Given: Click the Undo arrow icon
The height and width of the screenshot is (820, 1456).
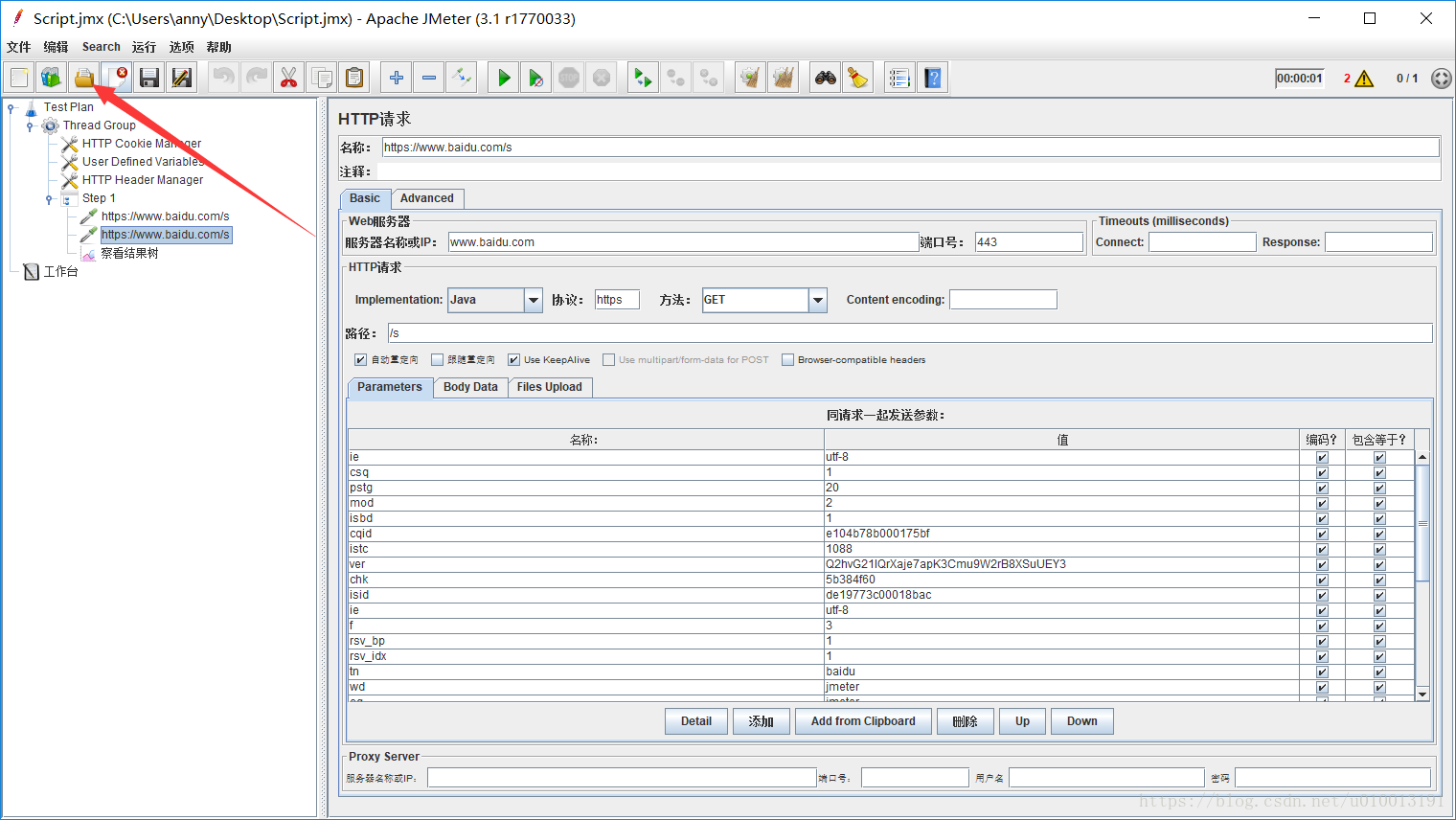Looking at the screenshot, I should point(223,78).
